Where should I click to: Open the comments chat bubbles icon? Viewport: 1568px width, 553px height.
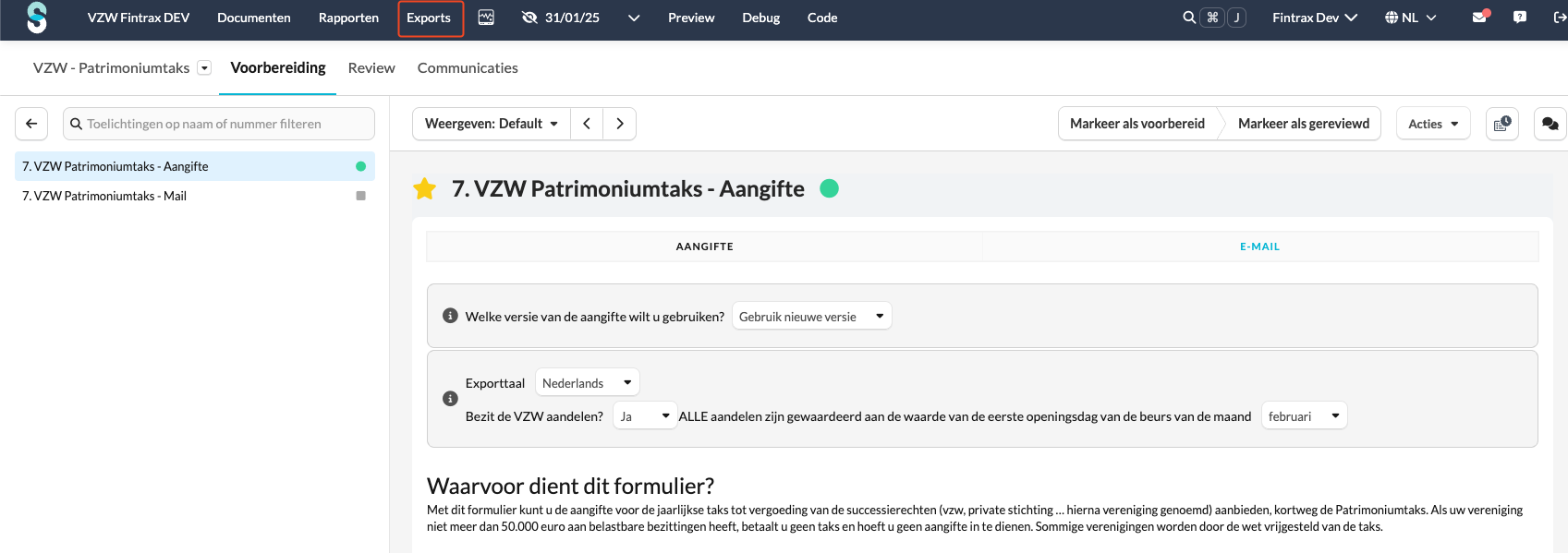point(1550,124)
